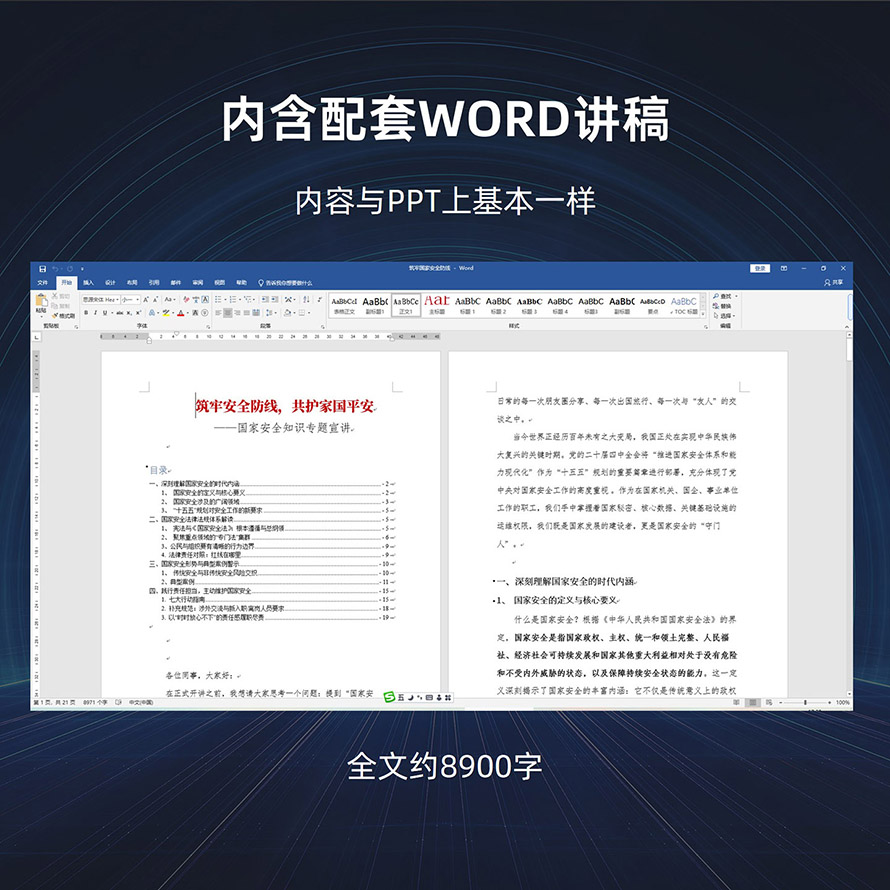The height and width of the screenshot is (890, 890).
Task: Click the Sign in button in title bar
Action: (x=760, y=269)
